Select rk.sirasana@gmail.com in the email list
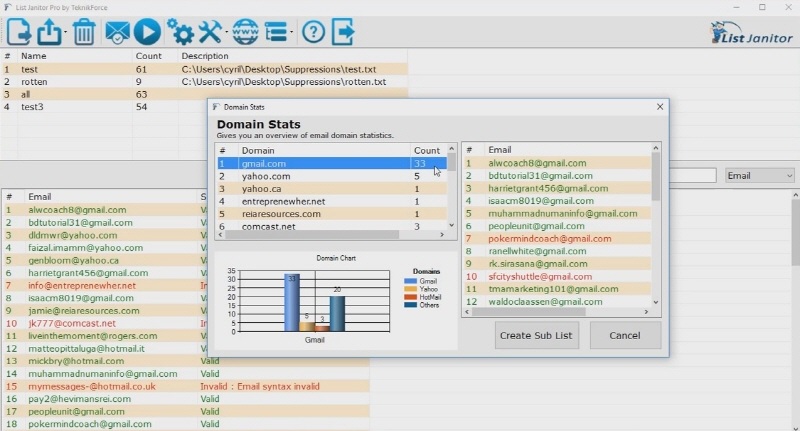Screen dimensions: 800x431 tap(537, 264)
